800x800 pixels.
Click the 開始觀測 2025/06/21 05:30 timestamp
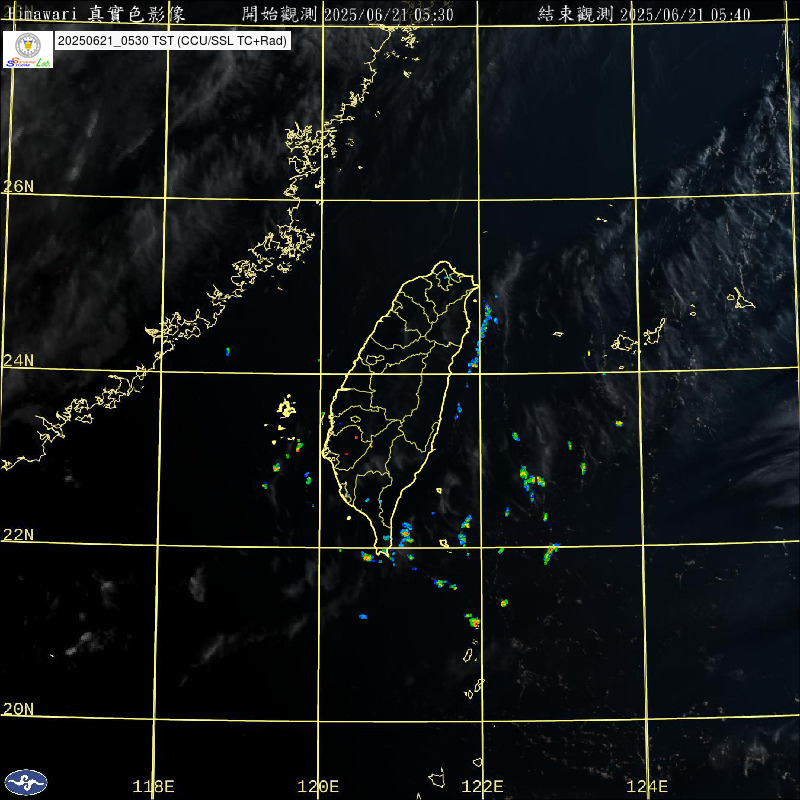tap(347, 14)
